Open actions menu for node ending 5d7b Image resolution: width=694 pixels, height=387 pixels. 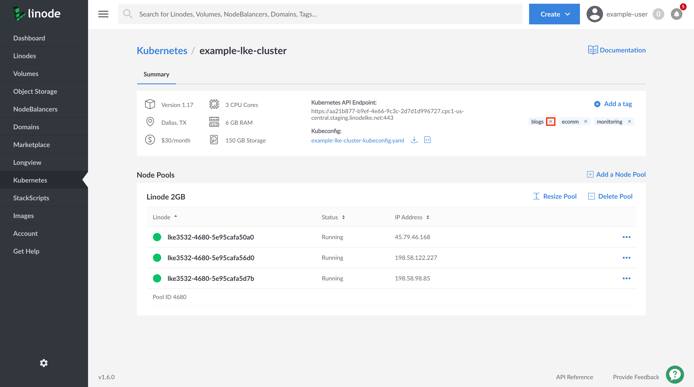(626, 279)
